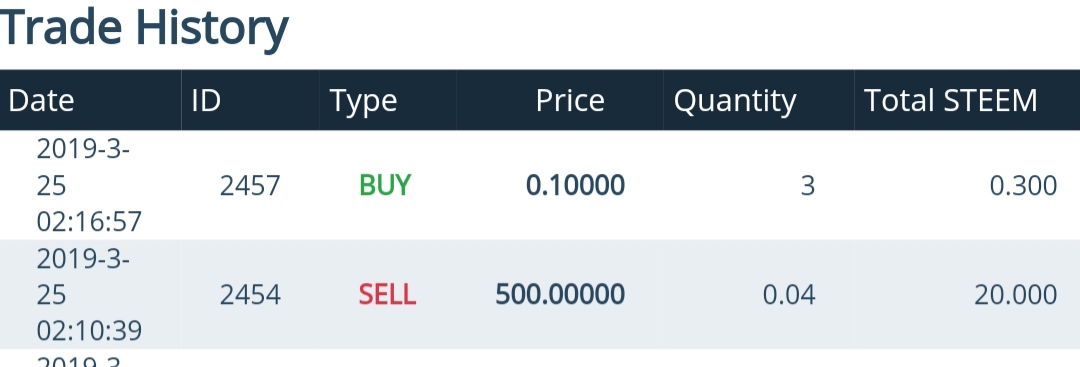
Task: Click the 0.10000 price value
Action: tap(575, 185)
